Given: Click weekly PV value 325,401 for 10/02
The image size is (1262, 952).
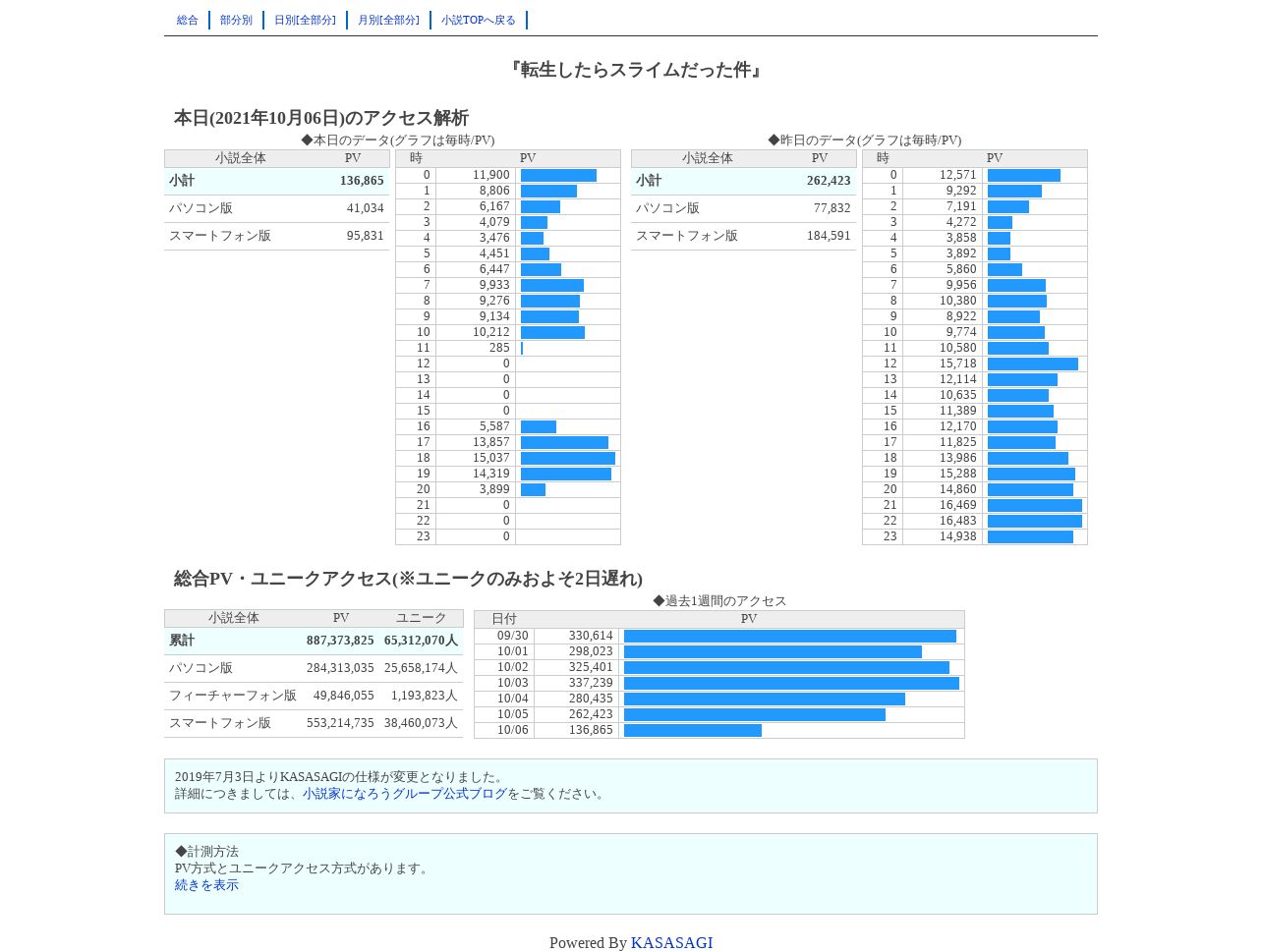Looking at the screenshot, I should (591, 667).
